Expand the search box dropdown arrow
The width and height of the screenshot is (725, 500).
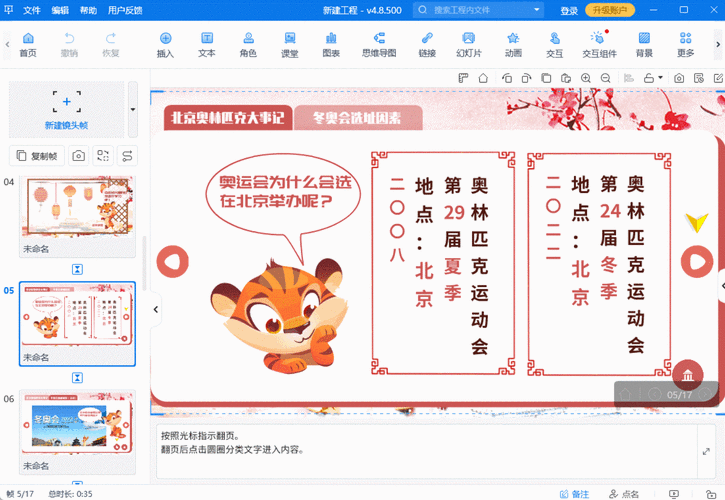537,10
